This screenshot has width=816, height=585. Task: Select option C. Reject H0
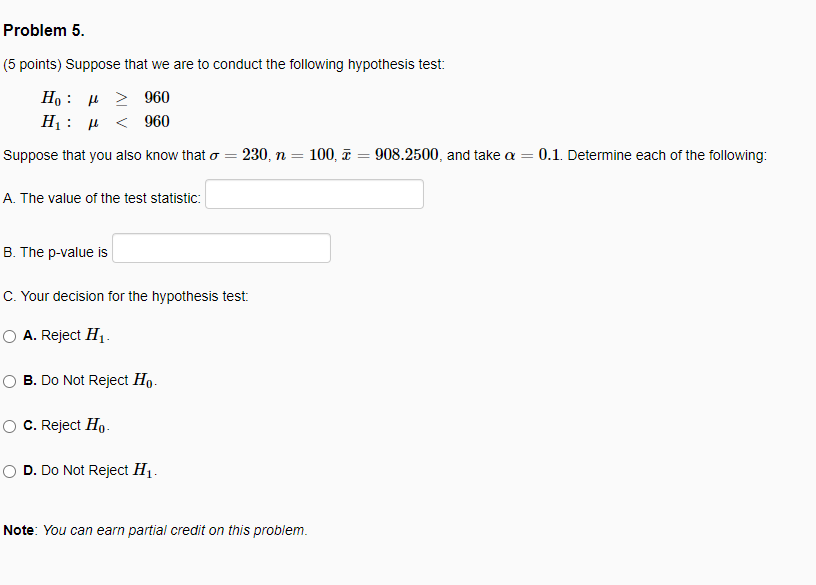9,425
